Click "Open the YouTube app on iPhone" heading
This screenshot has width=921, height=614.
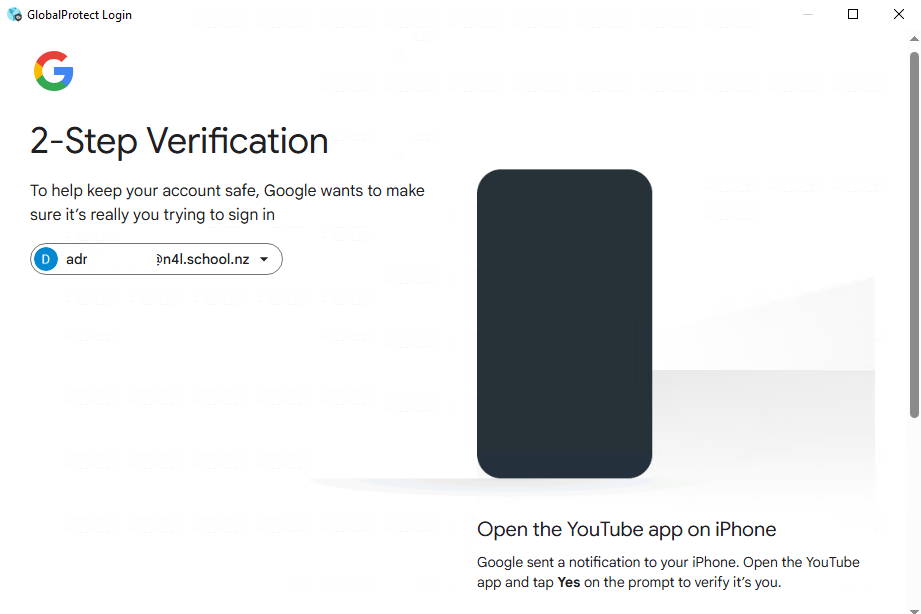coord(626,529)
